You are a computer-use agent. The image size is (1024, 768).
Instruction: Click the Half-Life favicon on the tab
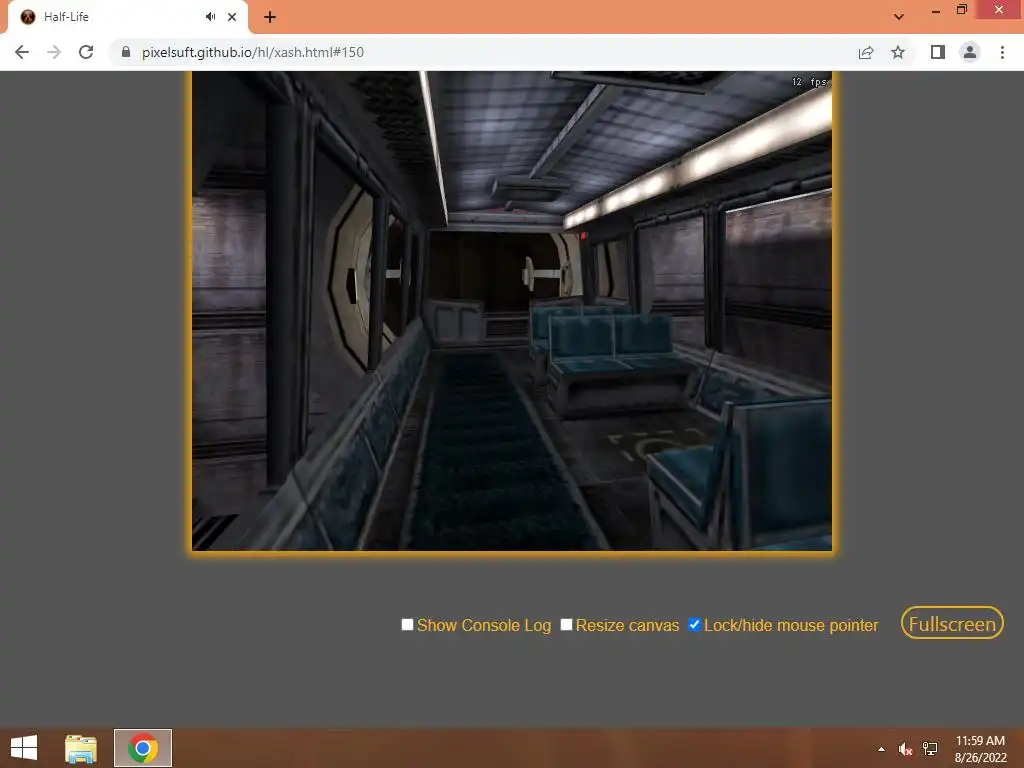pos(27,17)
